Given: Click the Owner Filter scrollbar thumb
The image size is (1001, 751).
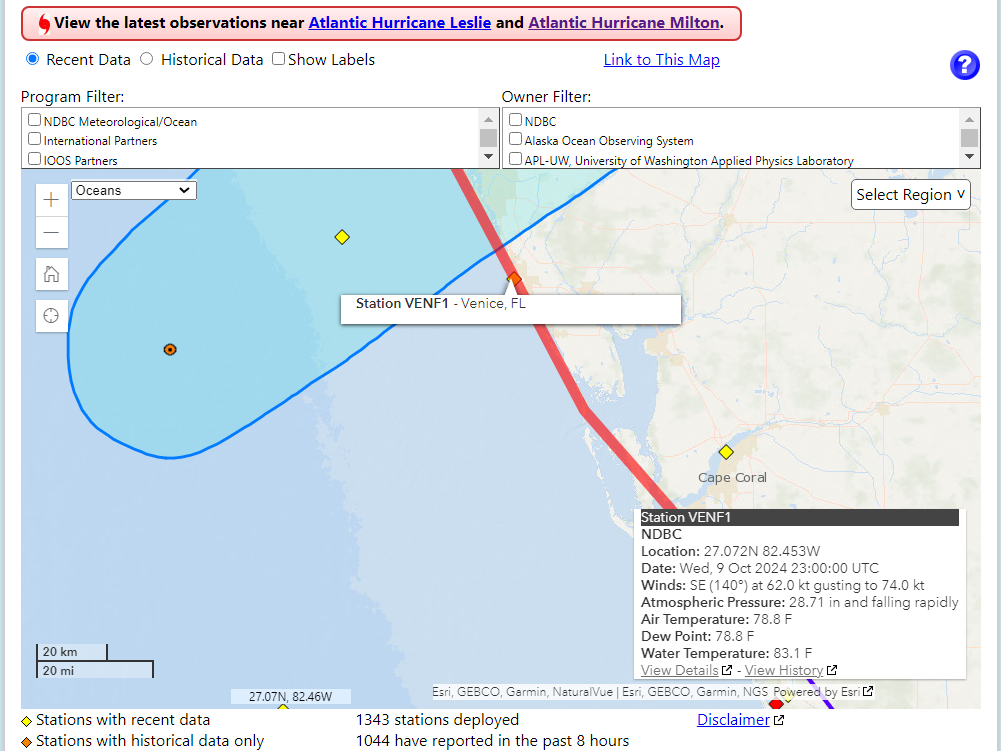Looking at the screenshot, I should (x=969, y=138).
